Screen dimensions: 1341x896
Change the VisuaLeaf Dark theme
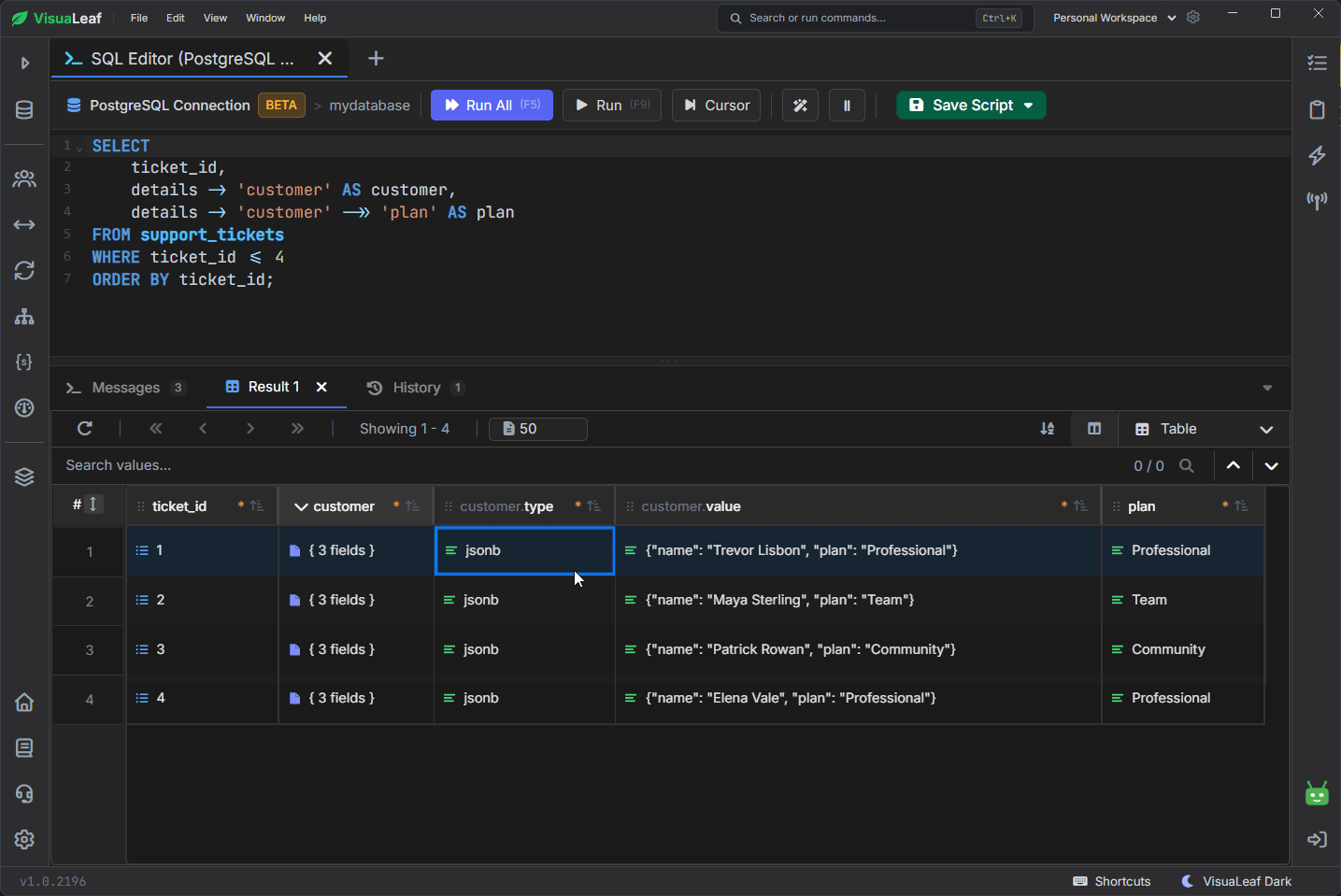coord(1236,881)
